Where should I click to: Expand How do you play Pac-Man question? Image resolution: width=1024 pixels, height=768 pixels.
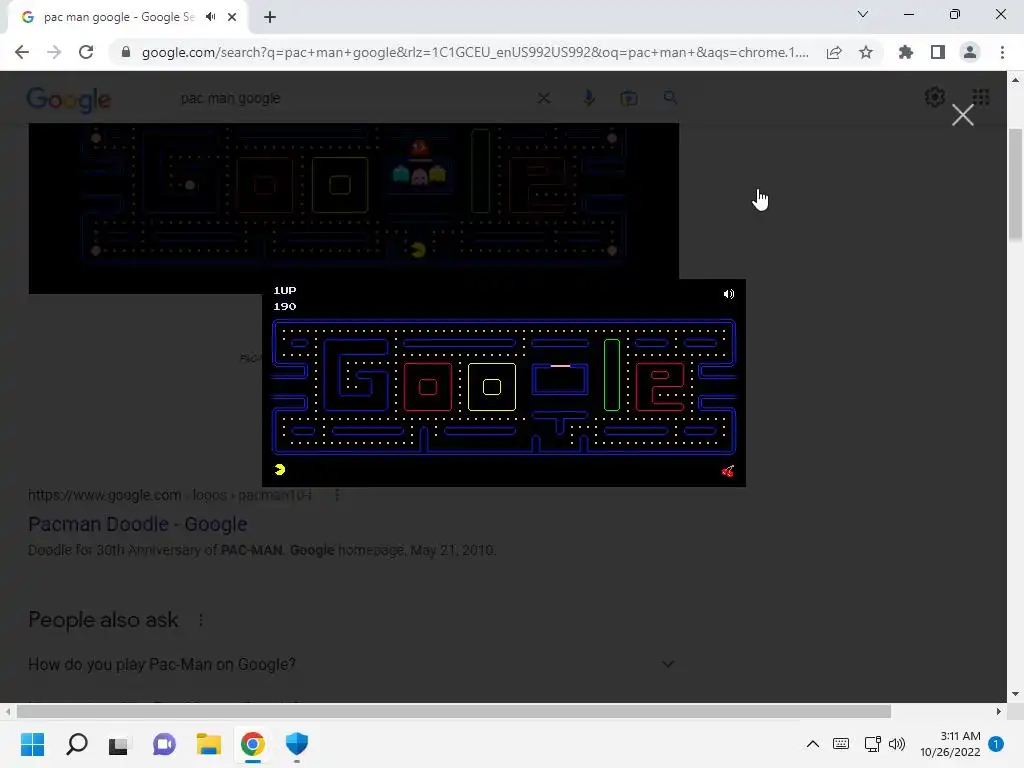pyautogui.click(x=351, y=664)
